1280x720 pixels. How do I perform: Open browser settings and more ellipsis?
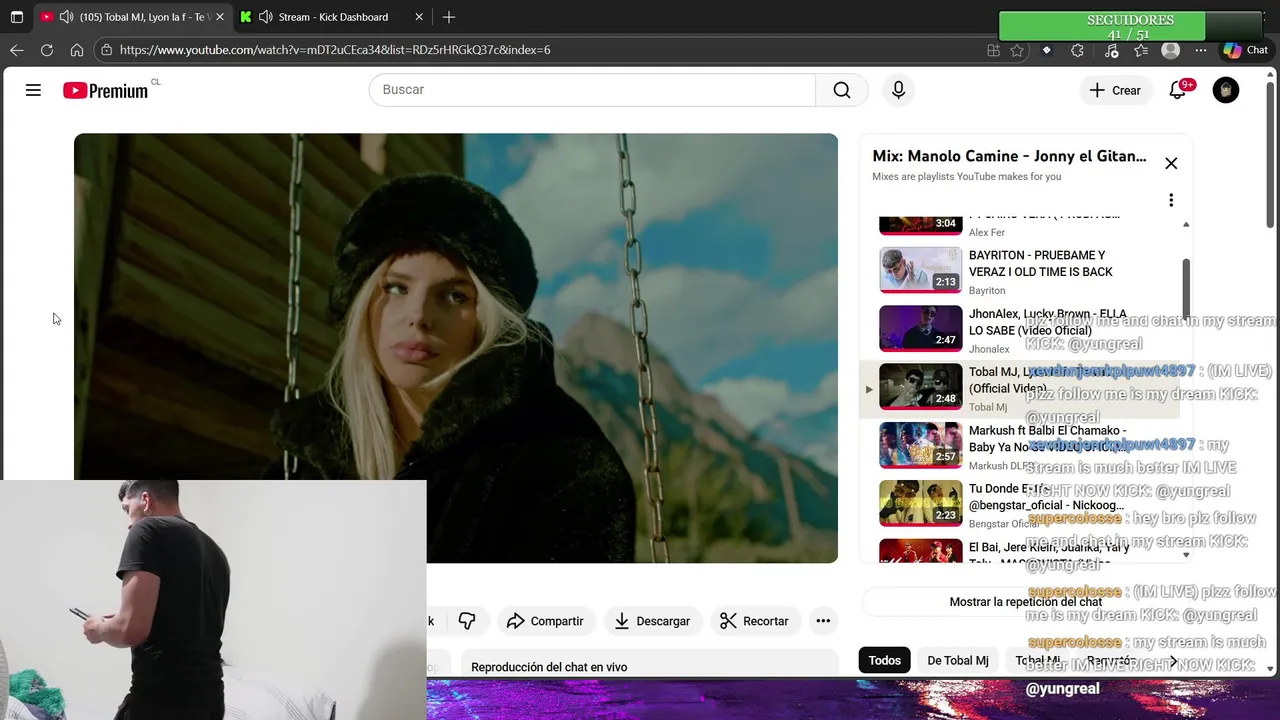pos(1201,50)
